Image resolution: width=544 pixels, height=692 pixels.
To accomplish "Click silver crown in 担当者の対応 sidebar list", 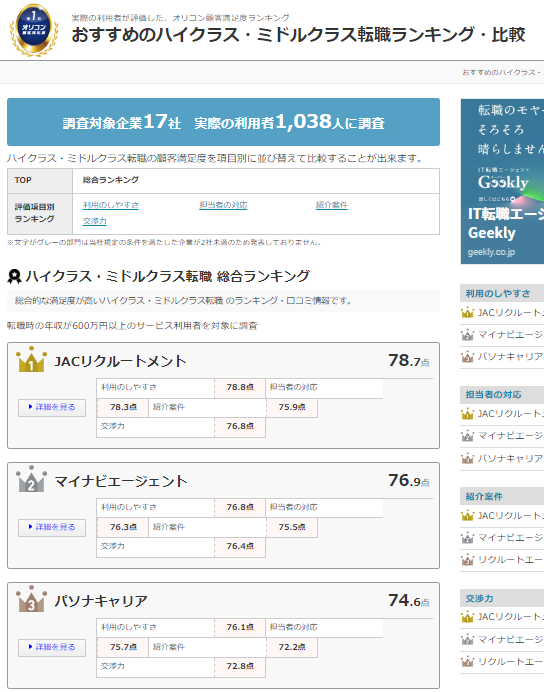I will (x=467, y=436).
